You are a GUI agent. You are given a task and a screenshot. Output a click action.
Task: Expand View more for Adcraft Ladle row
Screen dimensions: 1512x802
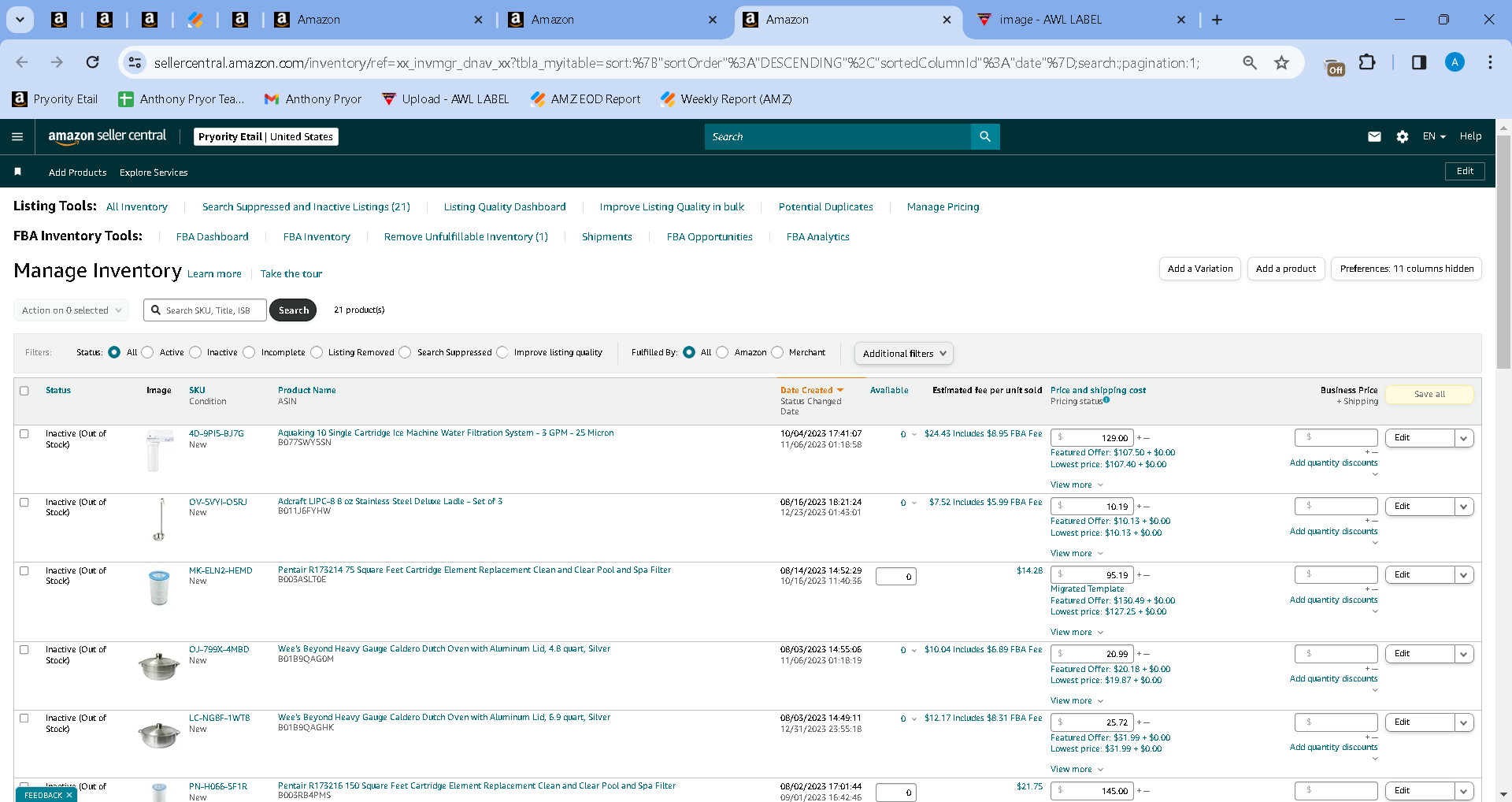[x=1077, y=553]
